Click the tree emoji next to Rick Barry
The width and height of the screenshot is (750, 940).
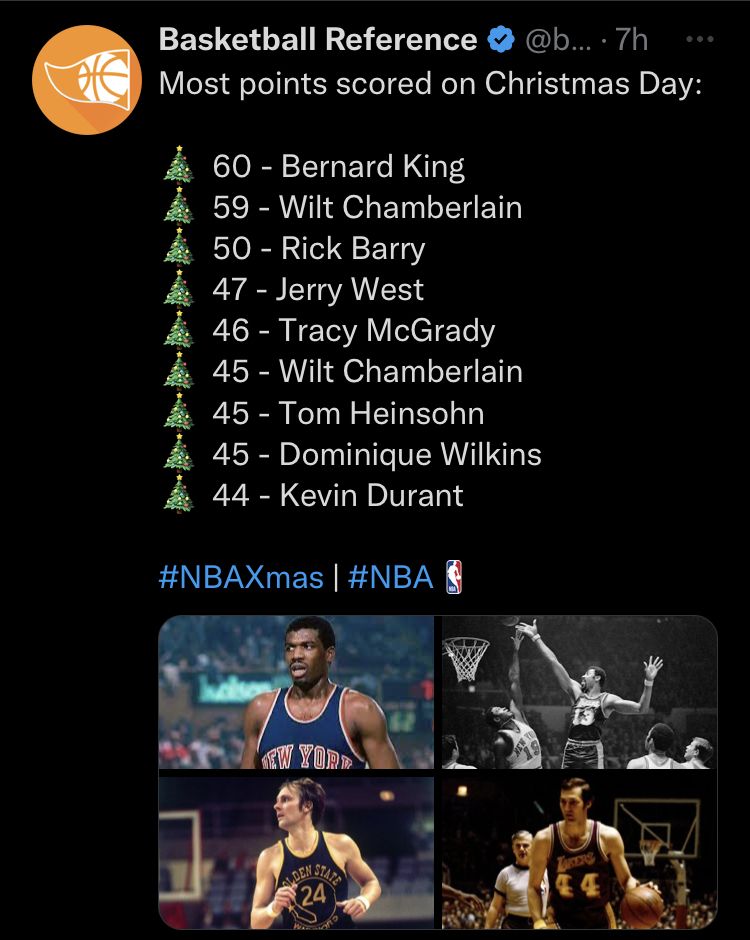click(x=179, y=246)
